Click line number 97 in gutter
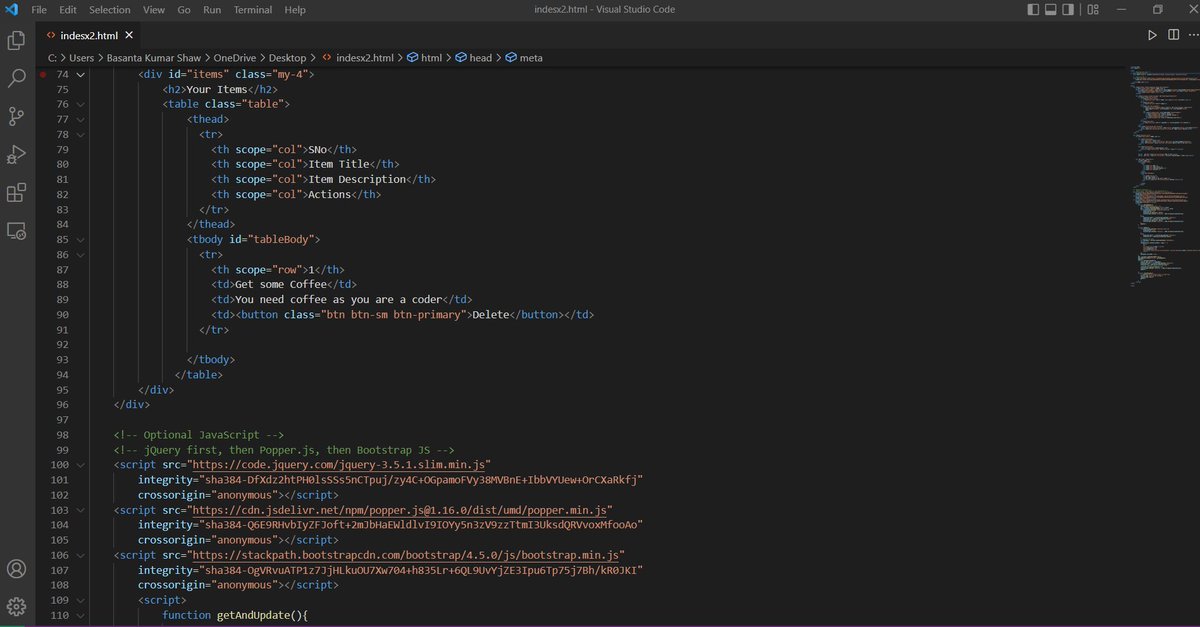The image size is (1200, 627). pyautogui.click(x=63, y=420)
